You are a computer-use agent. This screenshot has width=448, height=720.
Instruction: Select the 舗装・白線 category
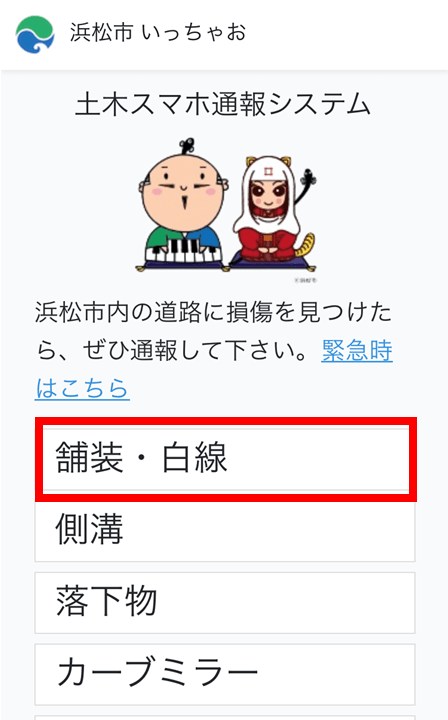pyautogui.click(x=225, y=459)
